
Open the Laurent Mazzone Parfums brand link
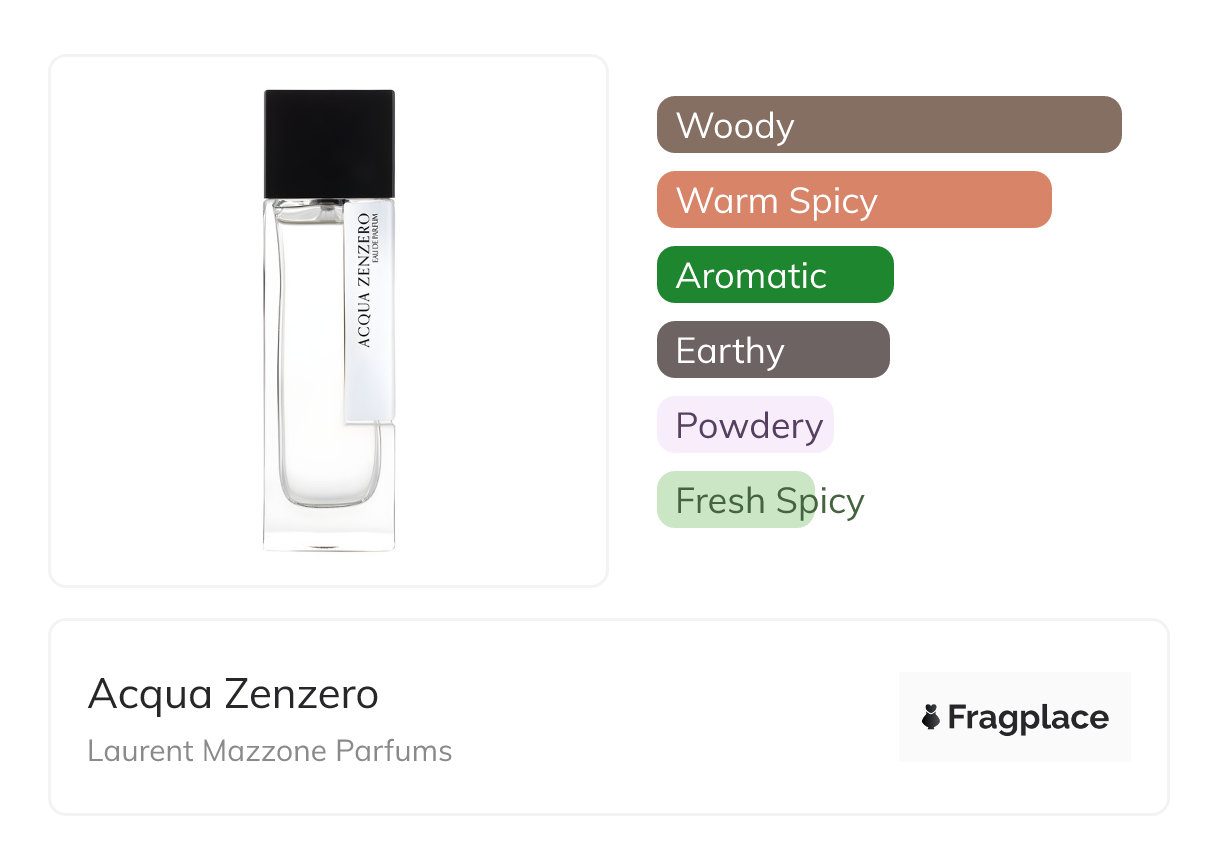coord(270,751)
